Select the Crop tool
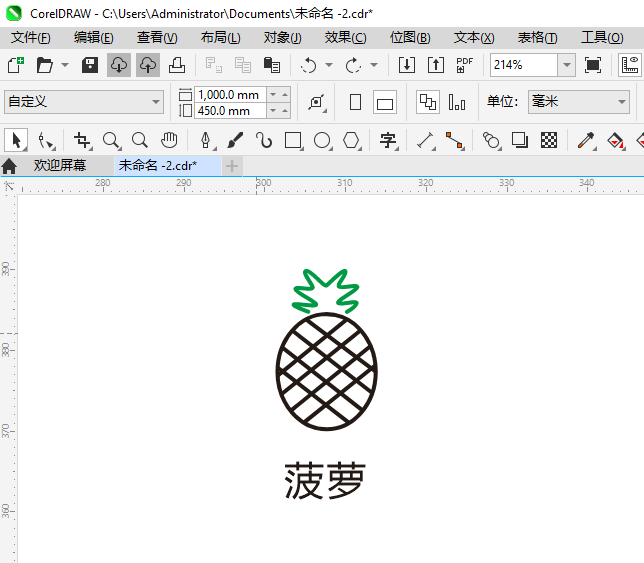644x563 pixels. [x=83, y=140]
